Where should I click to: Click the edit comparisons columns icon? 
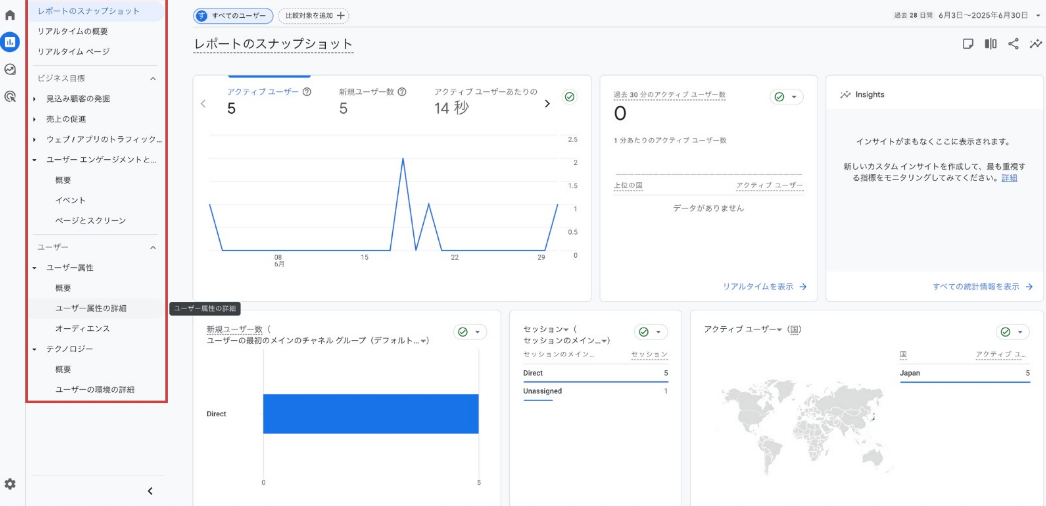coord(990,44)
